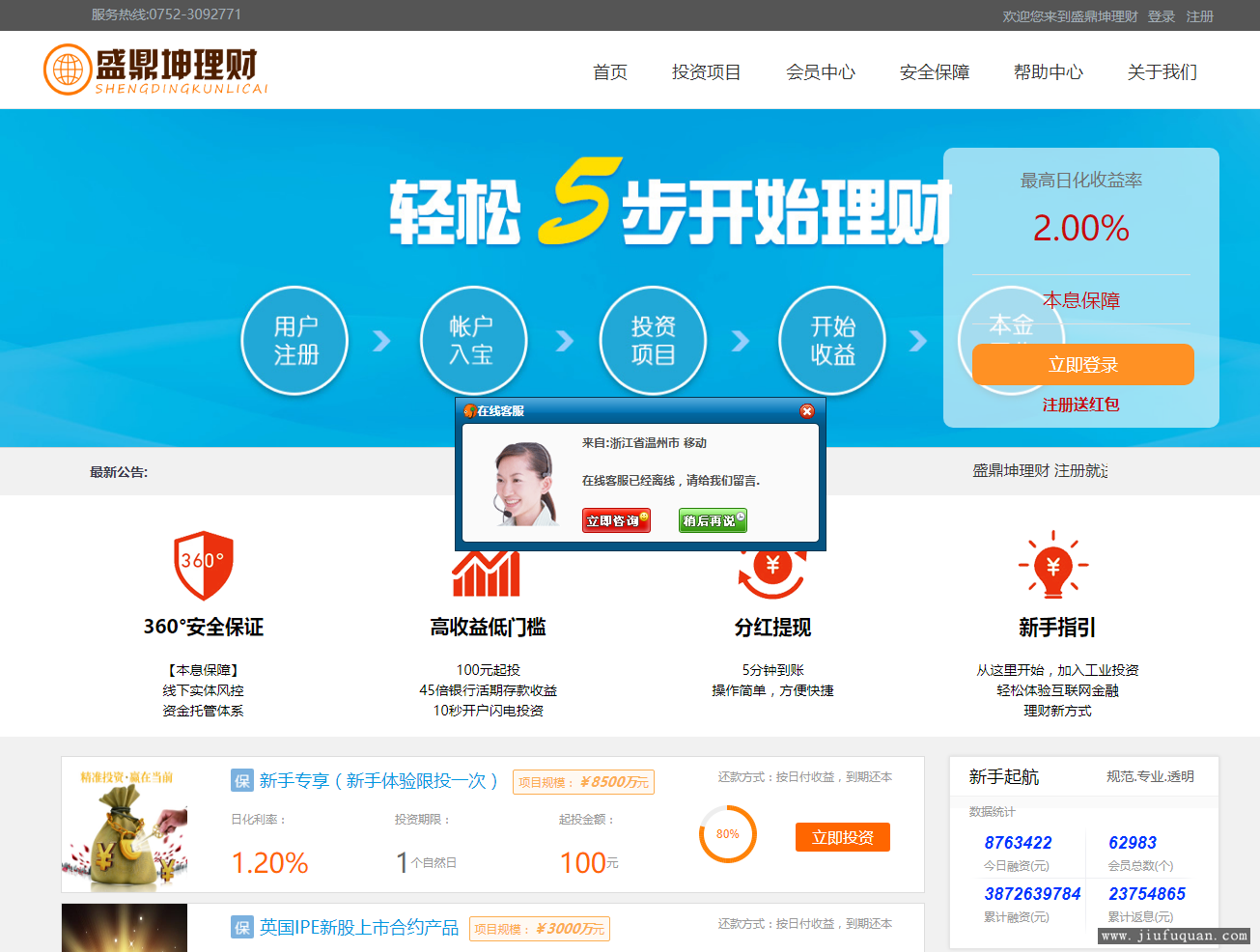Visit the 关于我们 page
The image size is (1260, 952).
coord(1162,72)
